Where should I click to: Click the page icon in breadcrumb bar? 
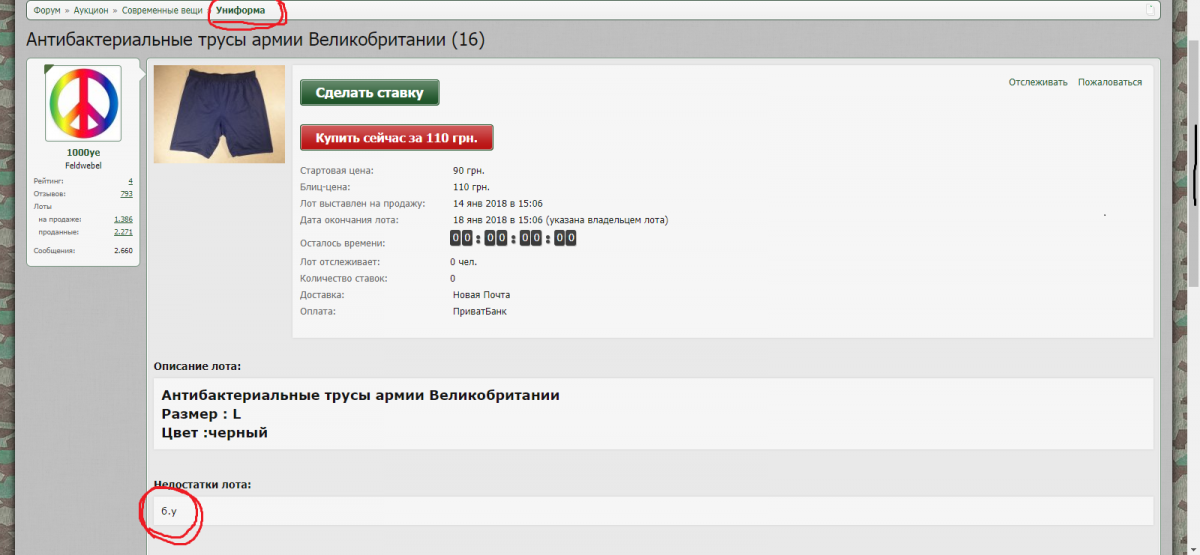pyautogui.click(x=1150, y=9)
